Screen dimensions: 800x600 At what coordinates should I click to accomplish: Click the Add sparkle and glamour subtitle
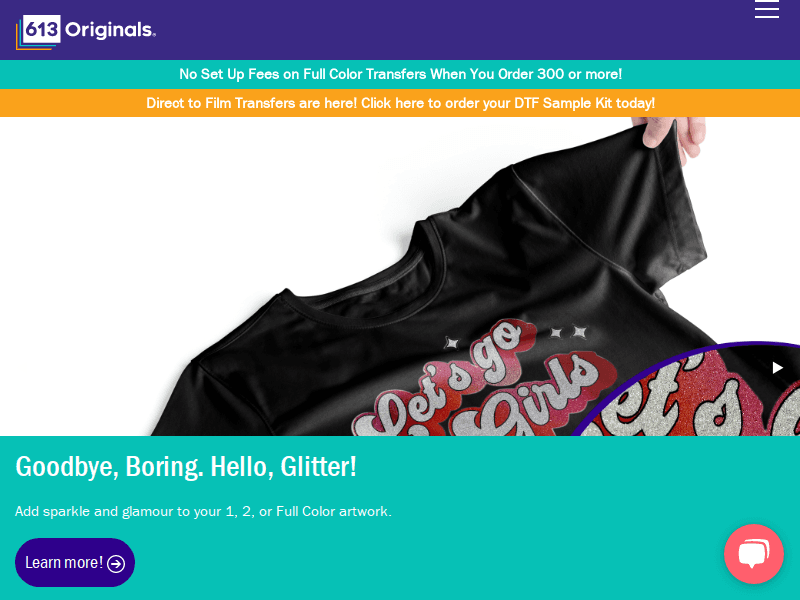[x=203, y=511]
